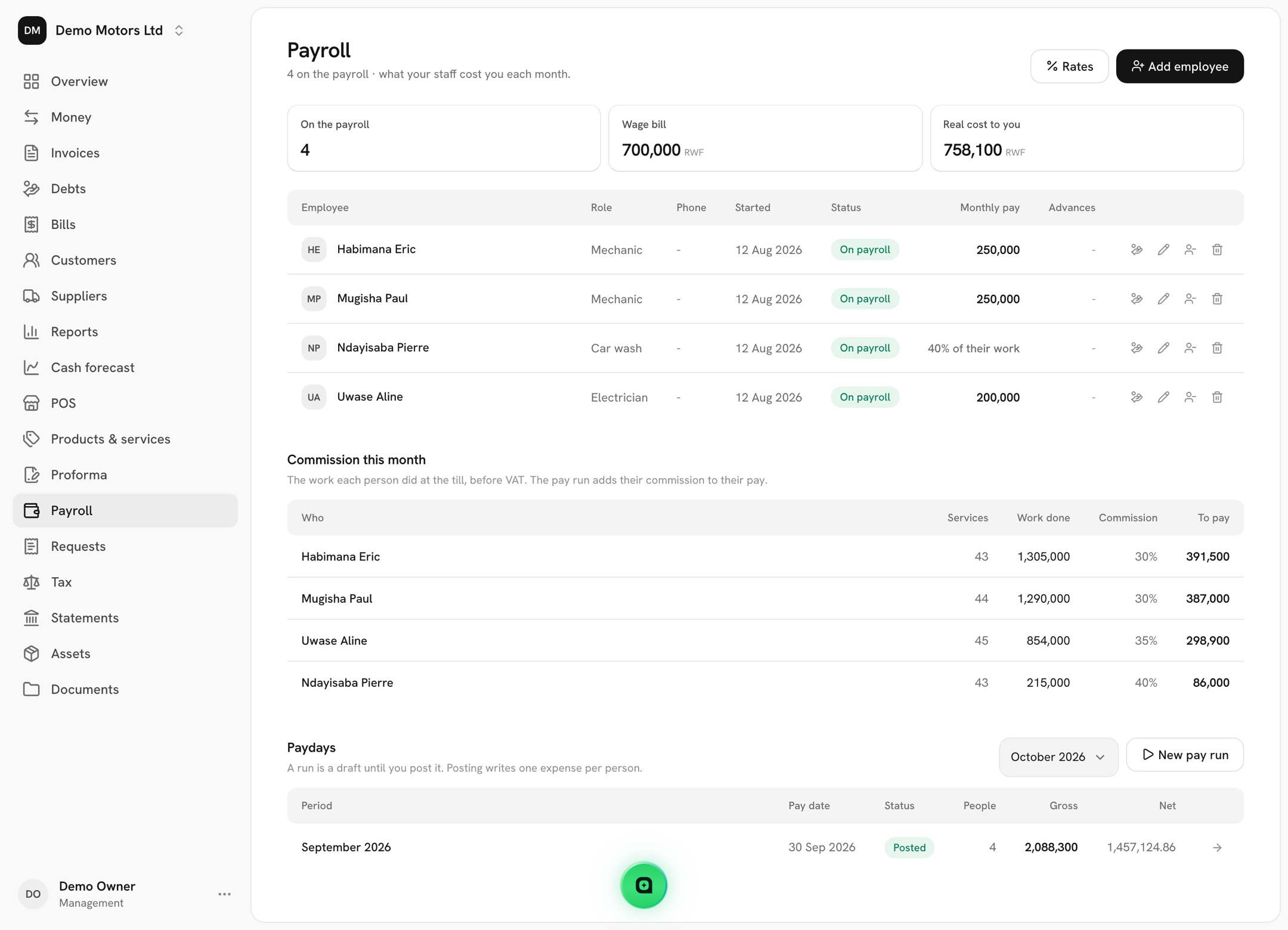Viewport: 1288px width, 930px height.
Task: Click off-payroll icon for Uwase Aline
Action: 1190,397
